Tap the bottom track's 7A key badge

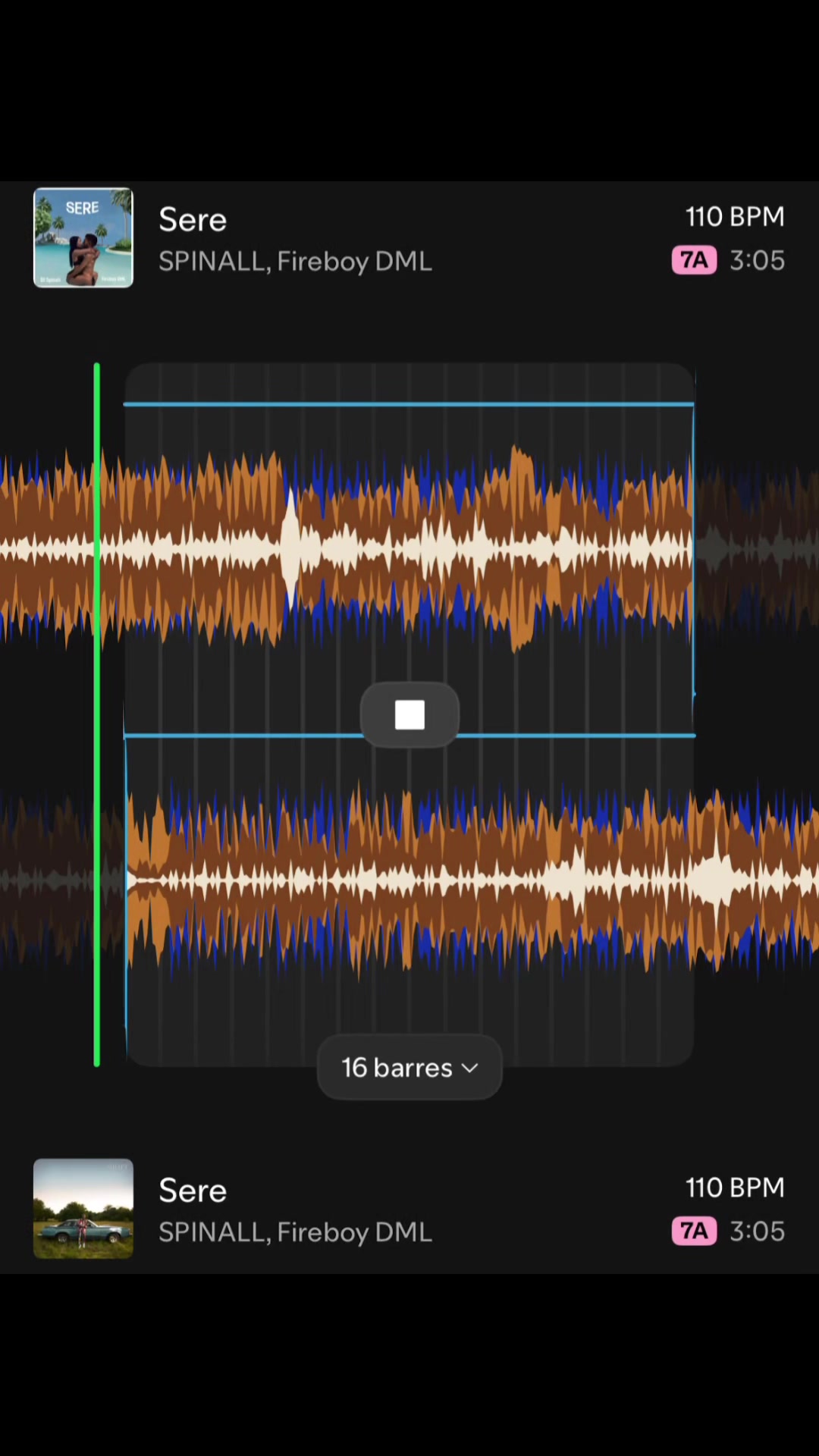694,1231
